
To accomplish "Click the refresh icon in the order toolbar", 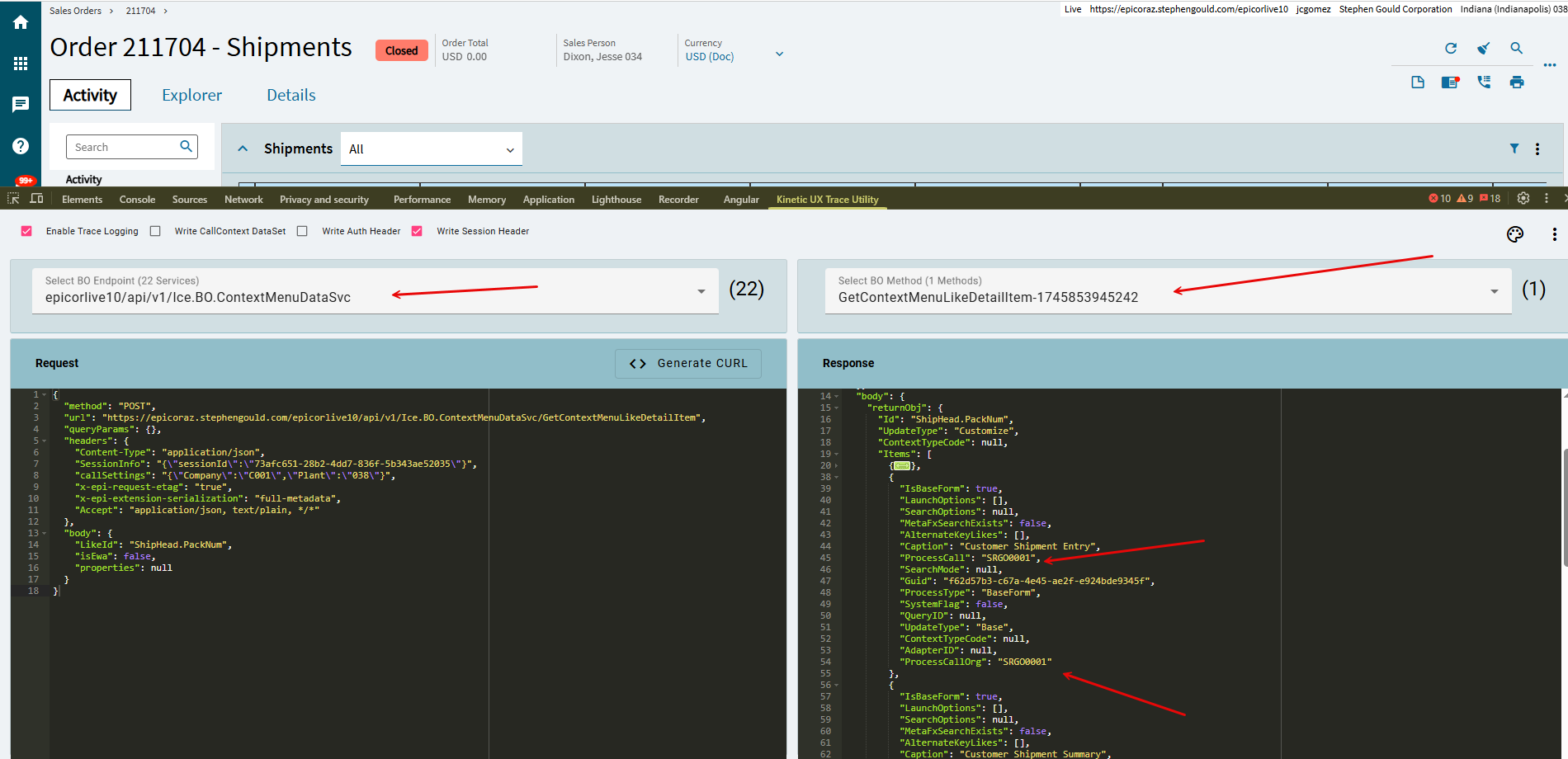I will 1451,49.
